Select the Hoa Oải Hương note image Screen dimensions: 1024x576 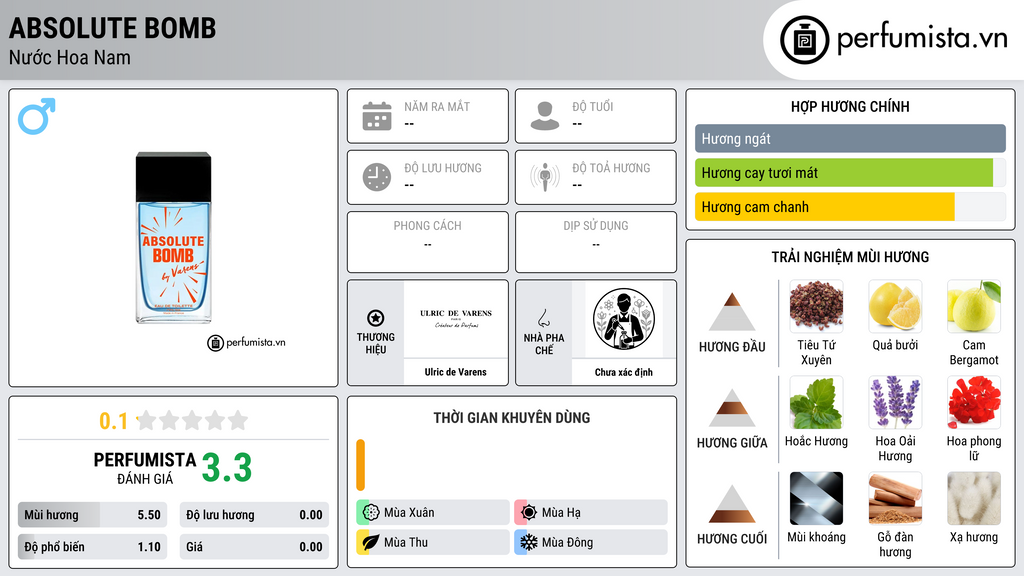(x=895, y=402)
